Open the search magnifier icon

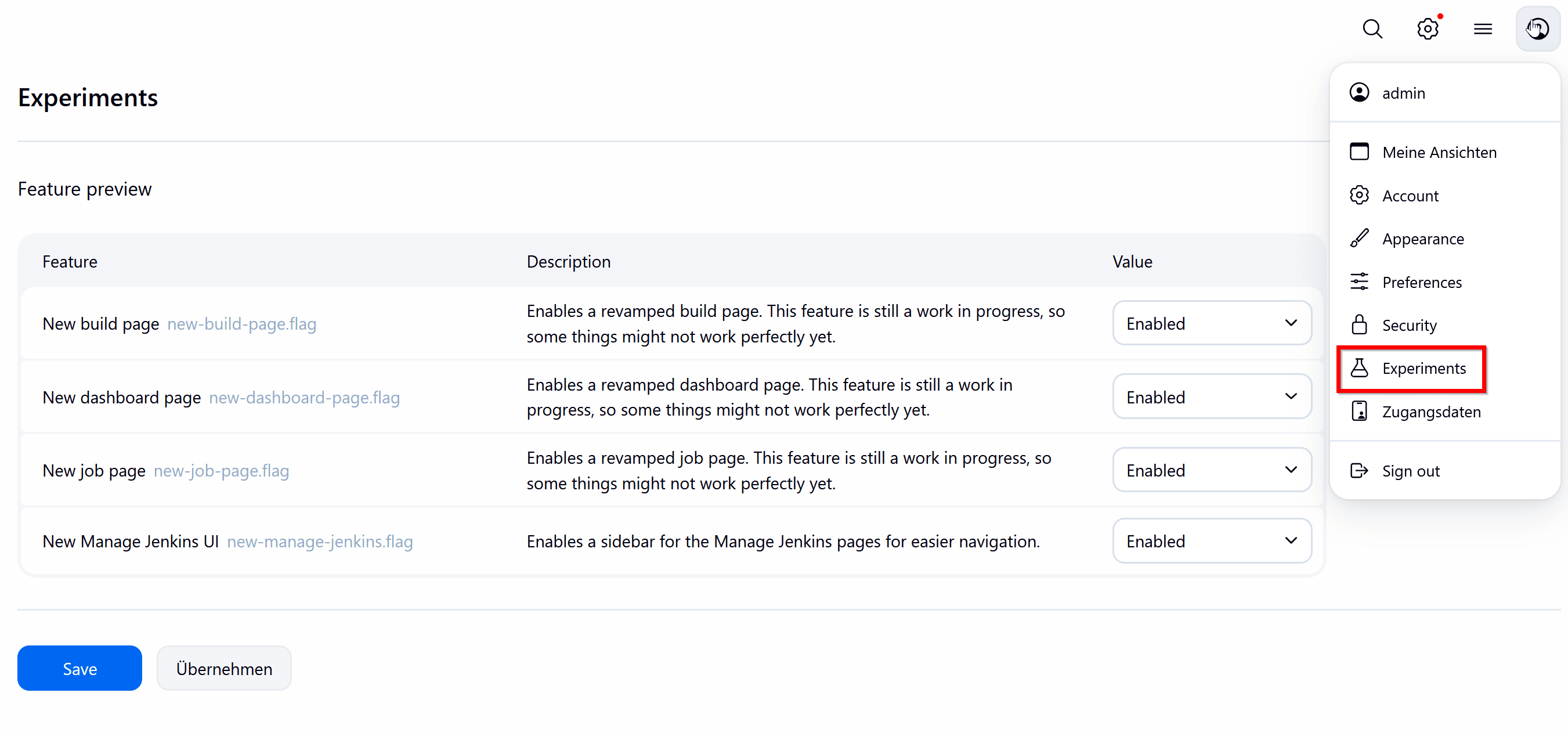point(1372,28)
